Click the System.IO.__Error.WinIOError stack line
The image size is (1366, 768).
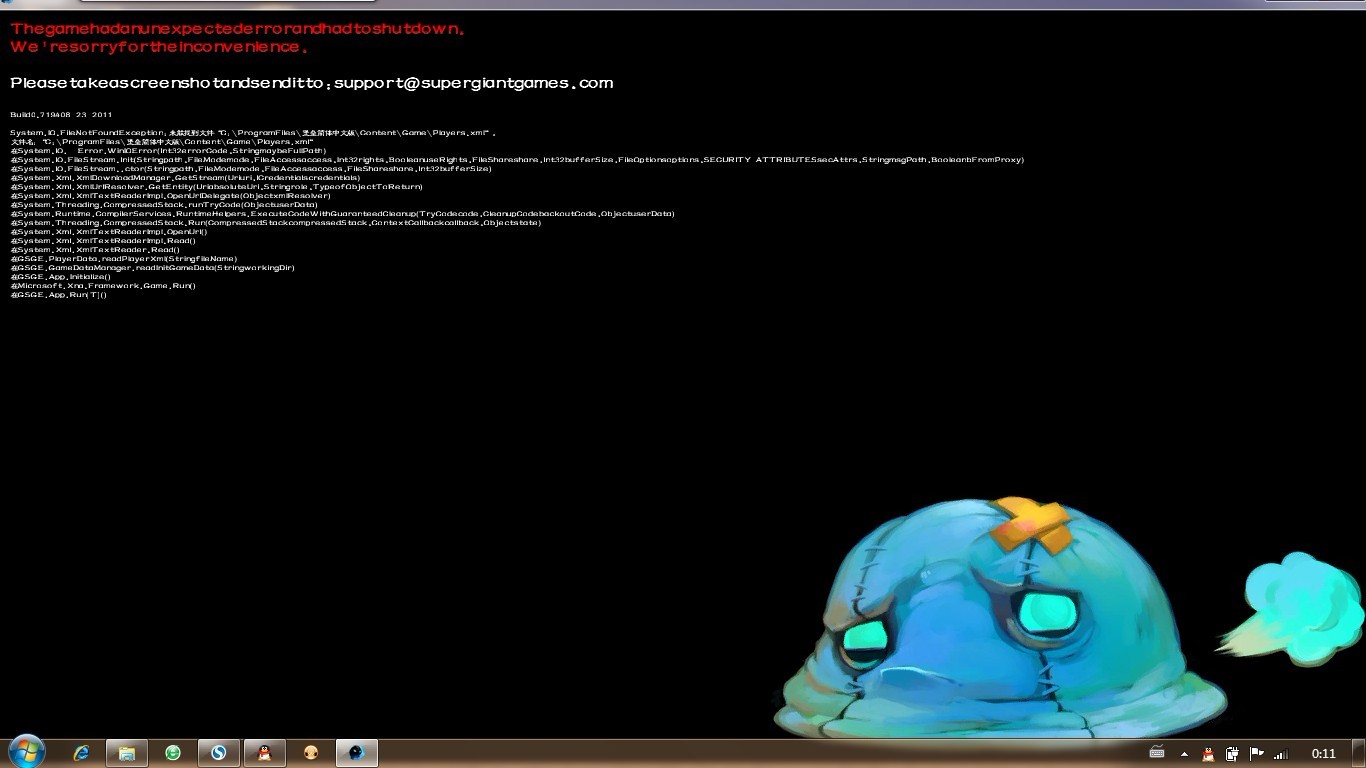168,151
